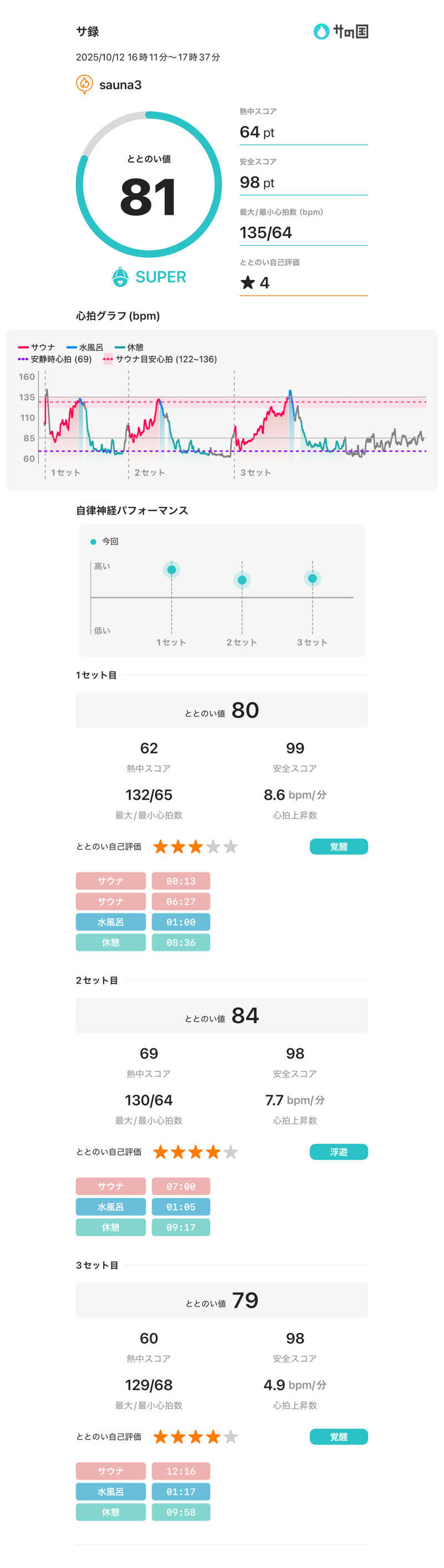Click the black star in ととのい自己評価 summary
The width and height of the screenshot is (444, 1568).
(x=247, y=283)
